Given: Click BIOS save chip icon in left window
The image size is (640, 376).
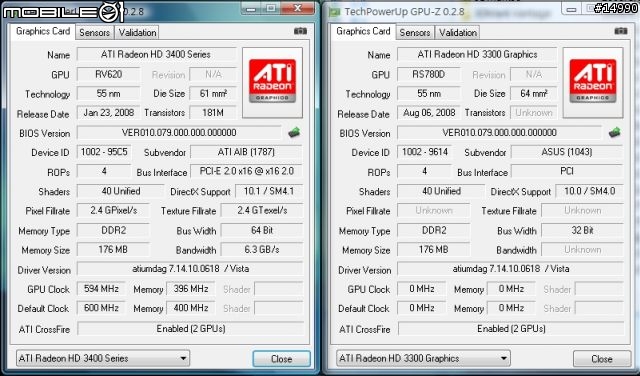Looking at the screenshot, I should coord(294,132).
